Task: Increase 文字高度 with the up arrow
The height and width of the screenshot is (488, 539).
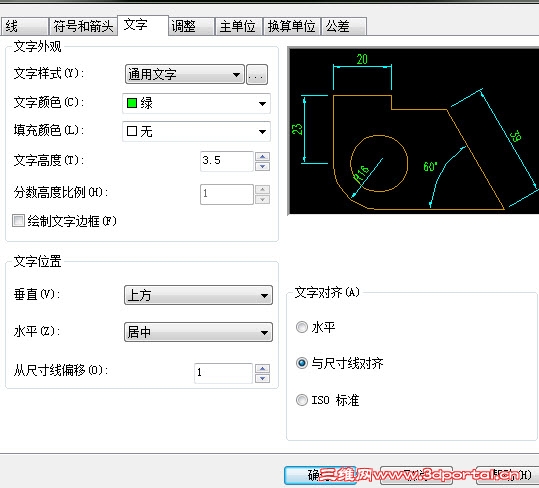Action: click(x=263, y=157)
